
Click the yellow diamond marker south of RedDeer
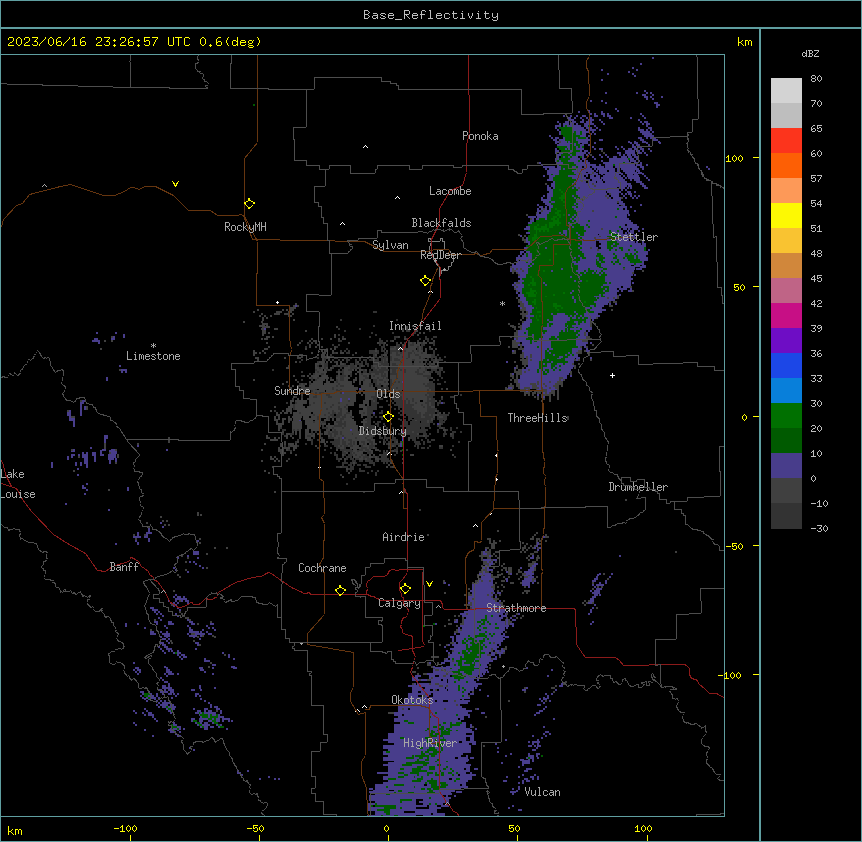click(x=426, y=281)
